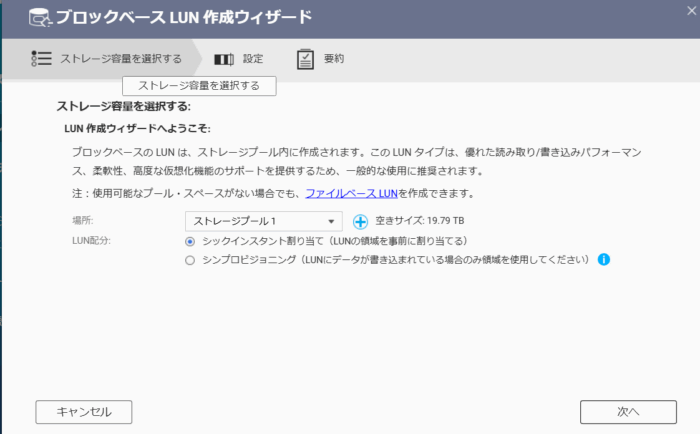Click the list icon for the storage capacity step

[x=41, y=59]
